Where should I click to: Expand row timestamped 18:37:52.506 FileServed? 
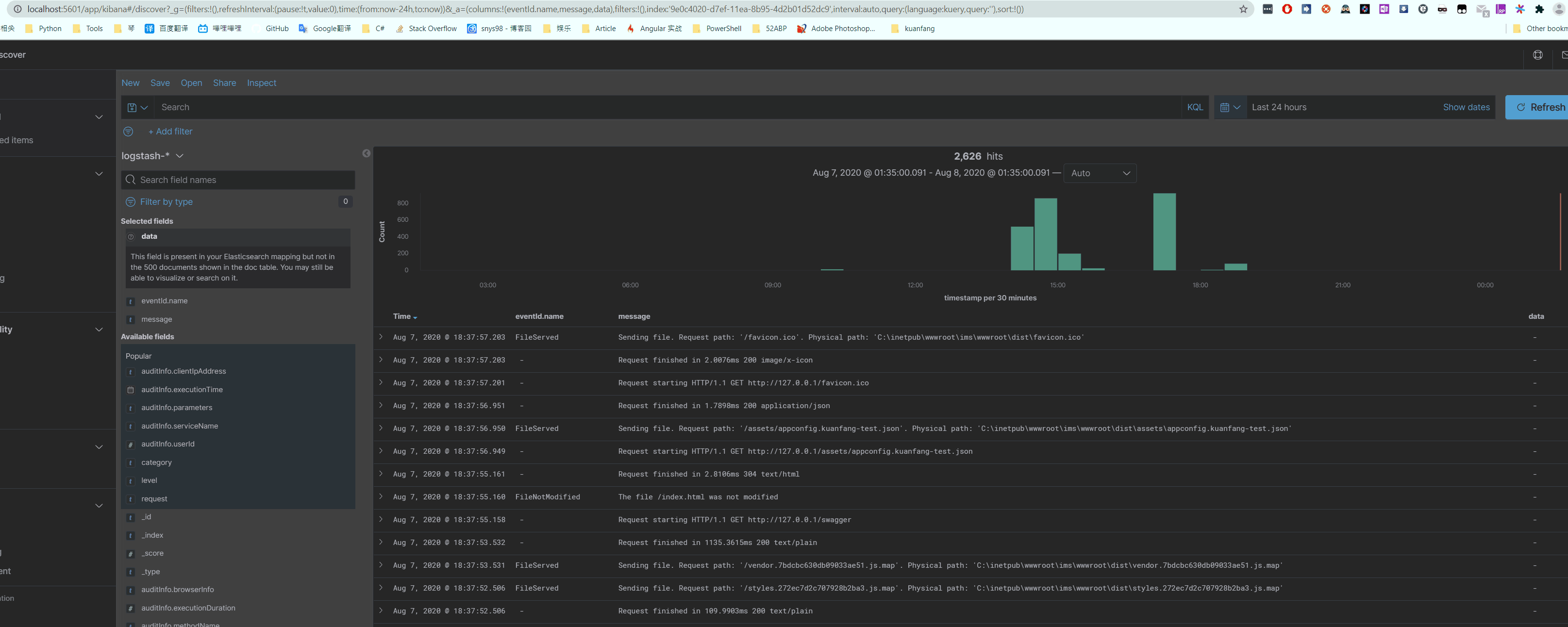click(381, 588)
